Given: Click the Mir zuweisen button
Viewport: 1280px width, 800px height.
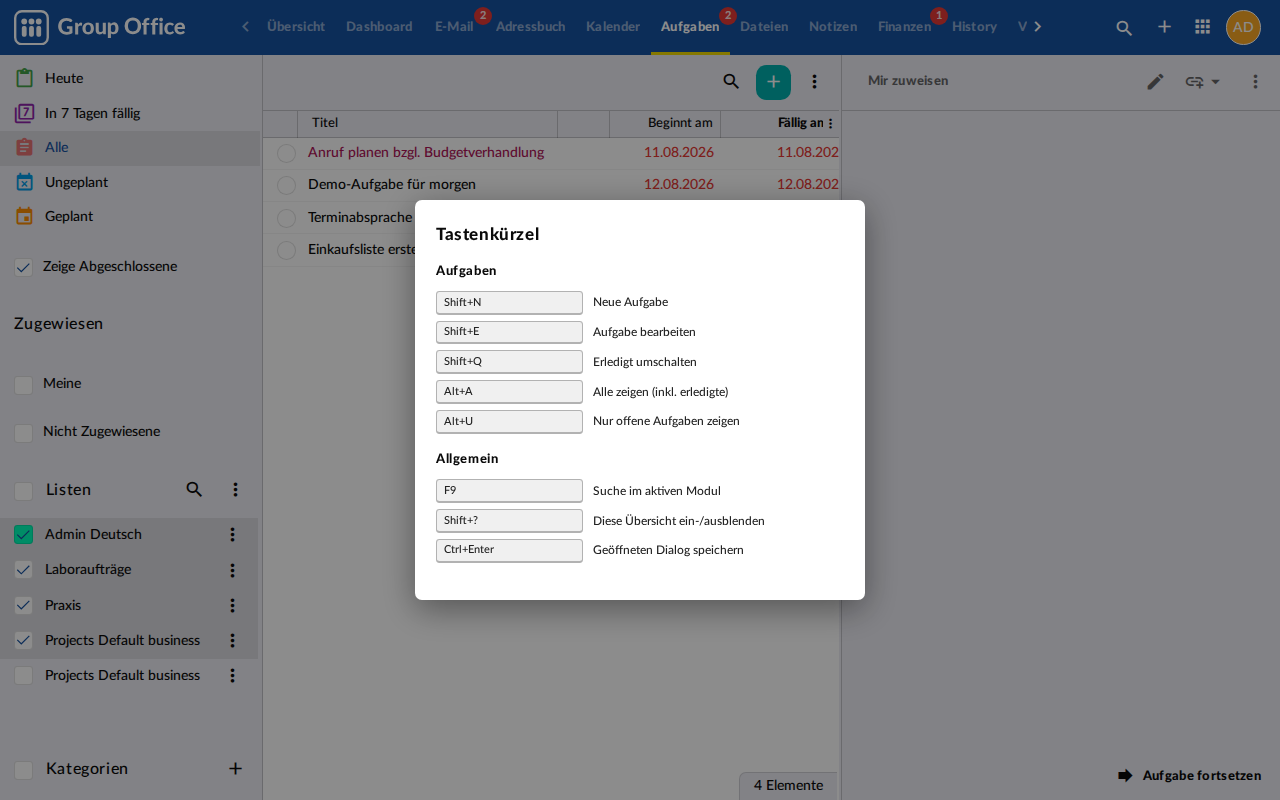Looking at the screenshot, I should pos(908,81).
